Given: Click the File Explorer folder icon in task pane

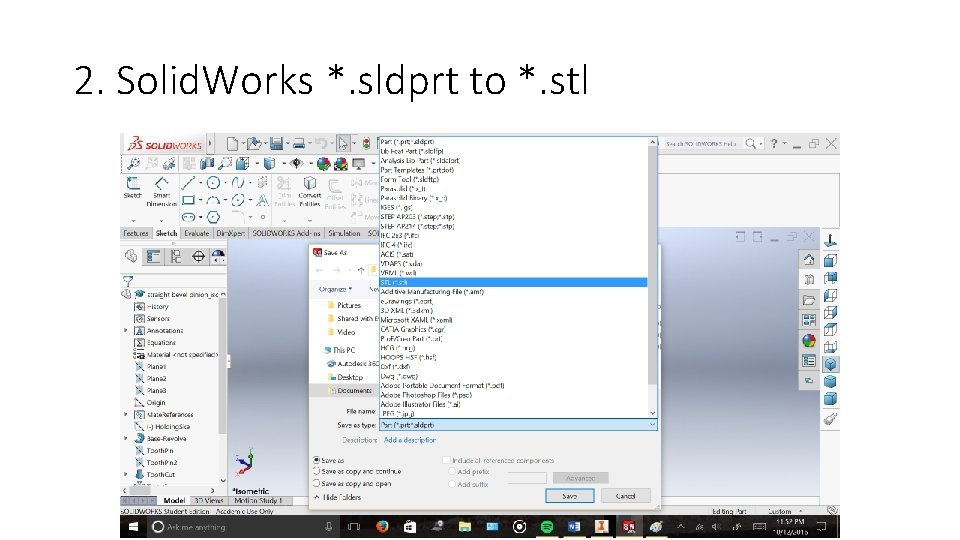Looking at the screenshot, I should 809,300.
